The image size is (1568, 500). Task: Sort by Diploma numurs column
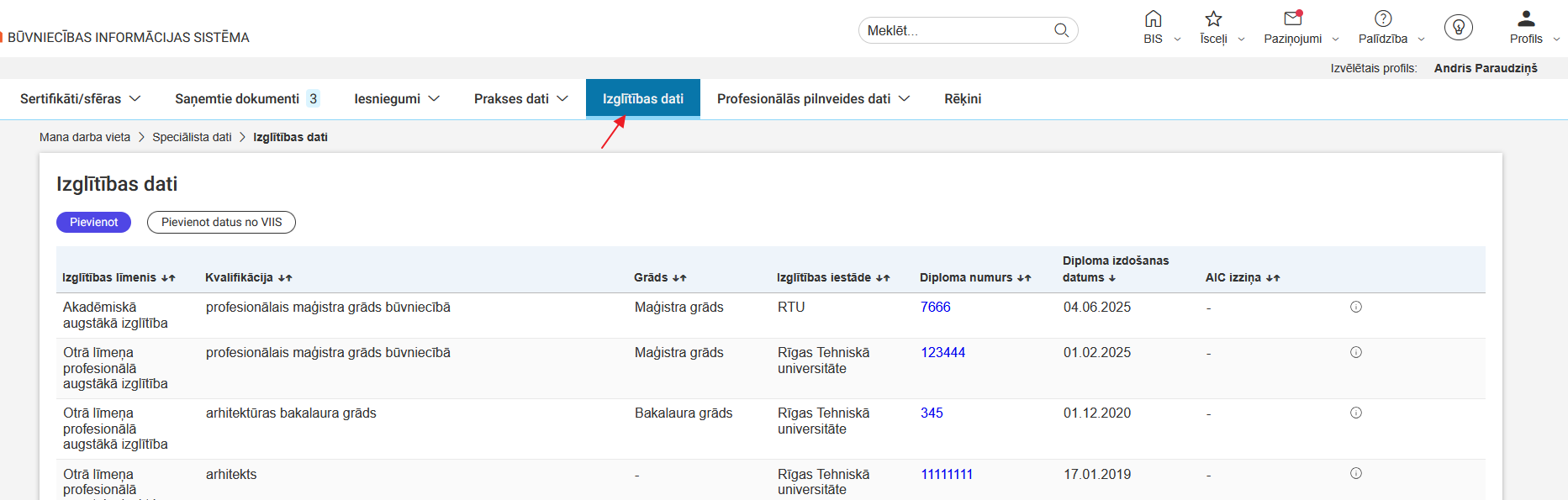1024,278
